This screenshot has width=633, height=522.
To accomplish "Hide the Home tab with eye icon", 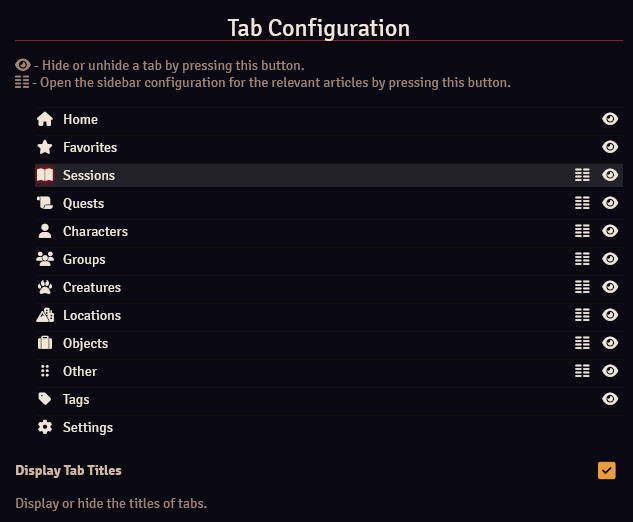I will tap(610, 119).
